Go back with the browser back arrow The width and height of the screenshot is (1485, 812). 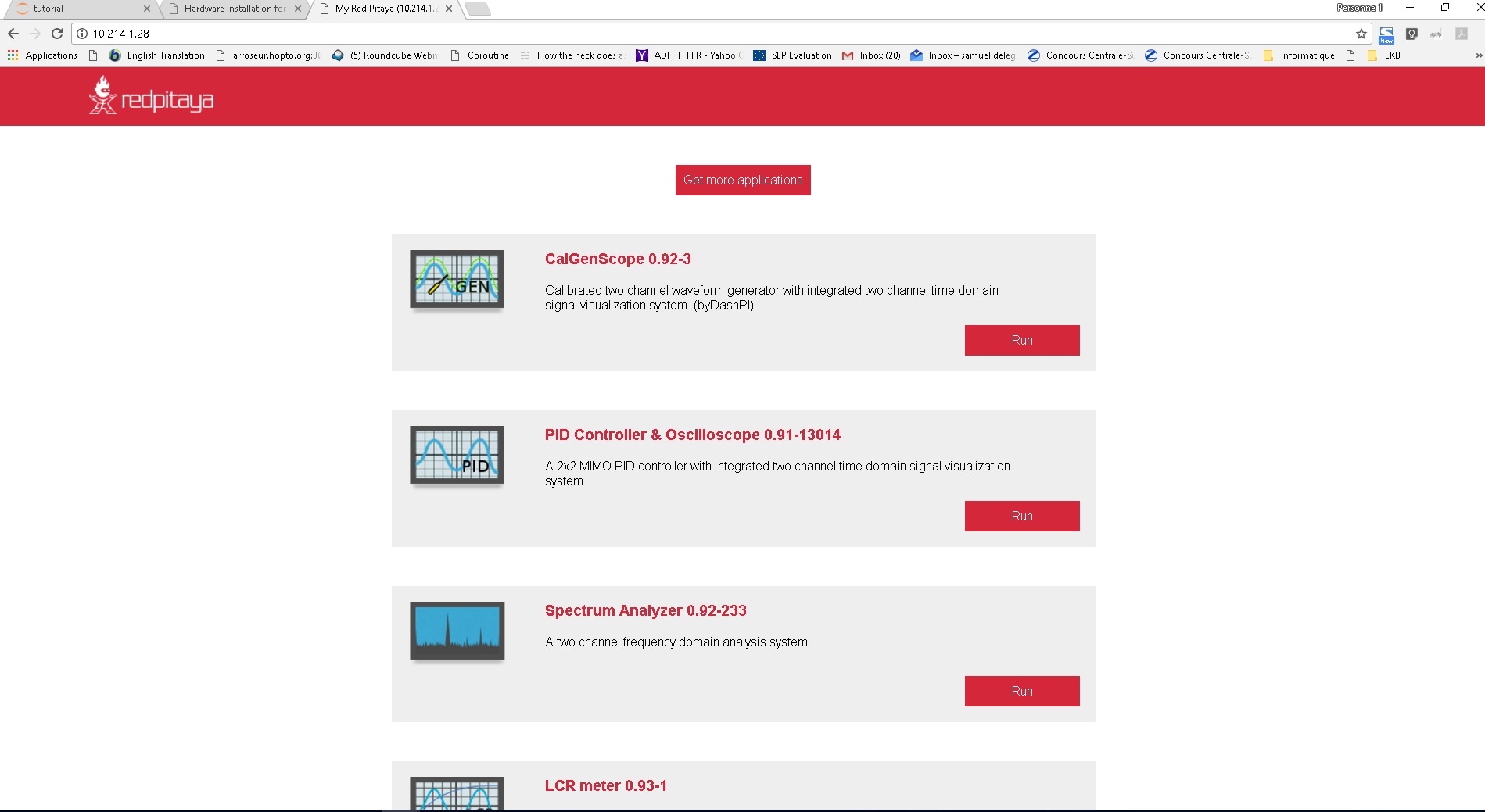13,34
